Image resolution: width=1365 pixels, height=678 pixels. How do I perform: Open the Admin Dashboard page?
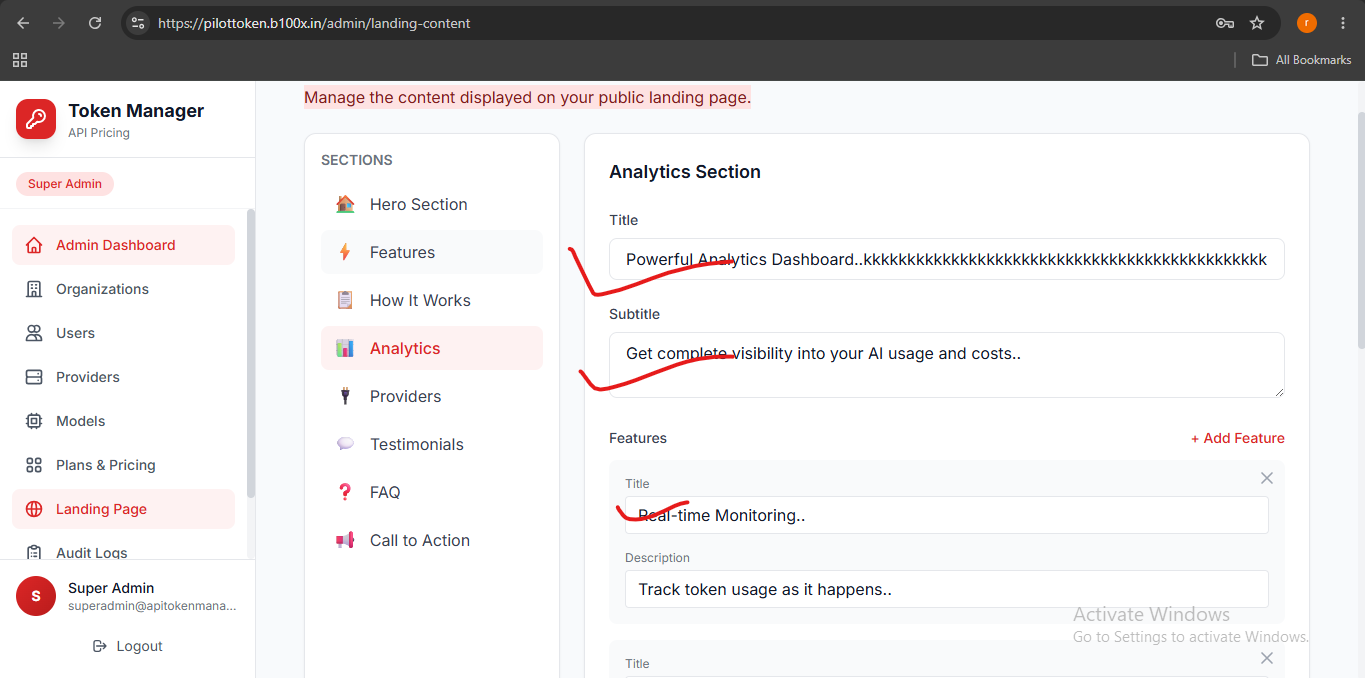123,245
